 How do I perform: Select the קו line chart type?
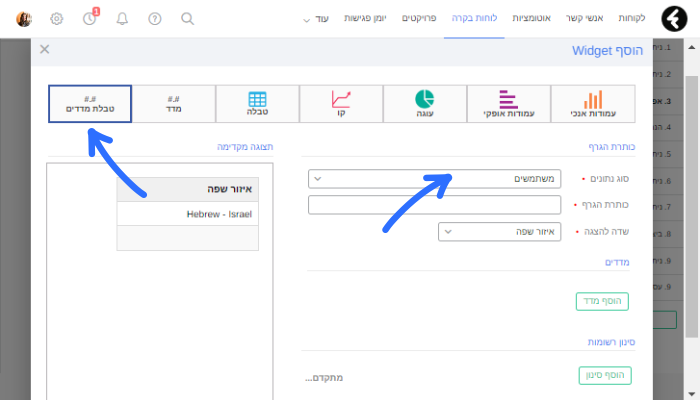[x=341, y=104]
